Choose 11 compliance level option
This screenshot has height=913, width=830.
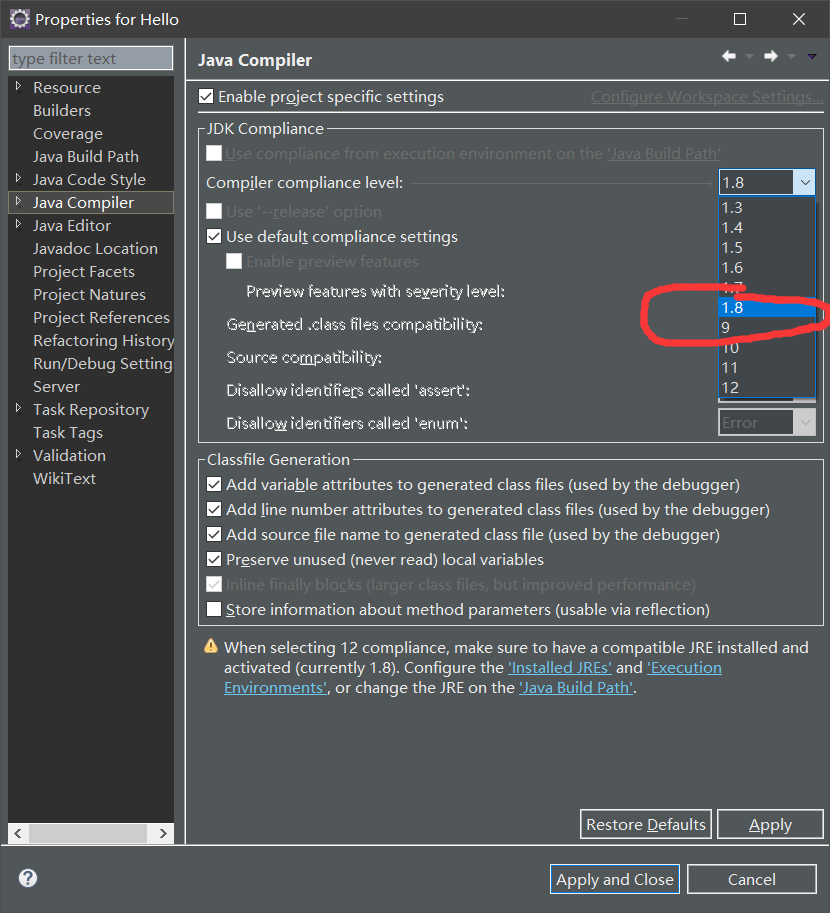pos(767,367)
